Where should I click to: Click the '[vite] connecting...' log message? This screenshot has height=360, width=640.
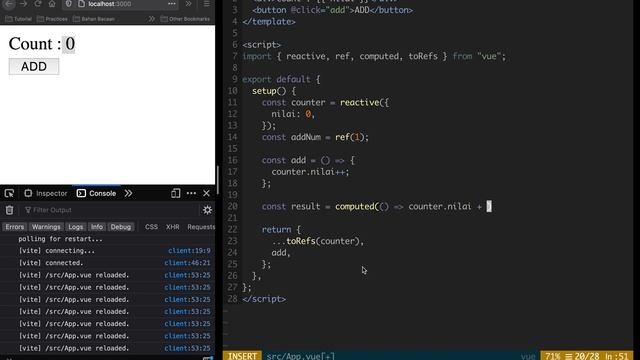57,251
